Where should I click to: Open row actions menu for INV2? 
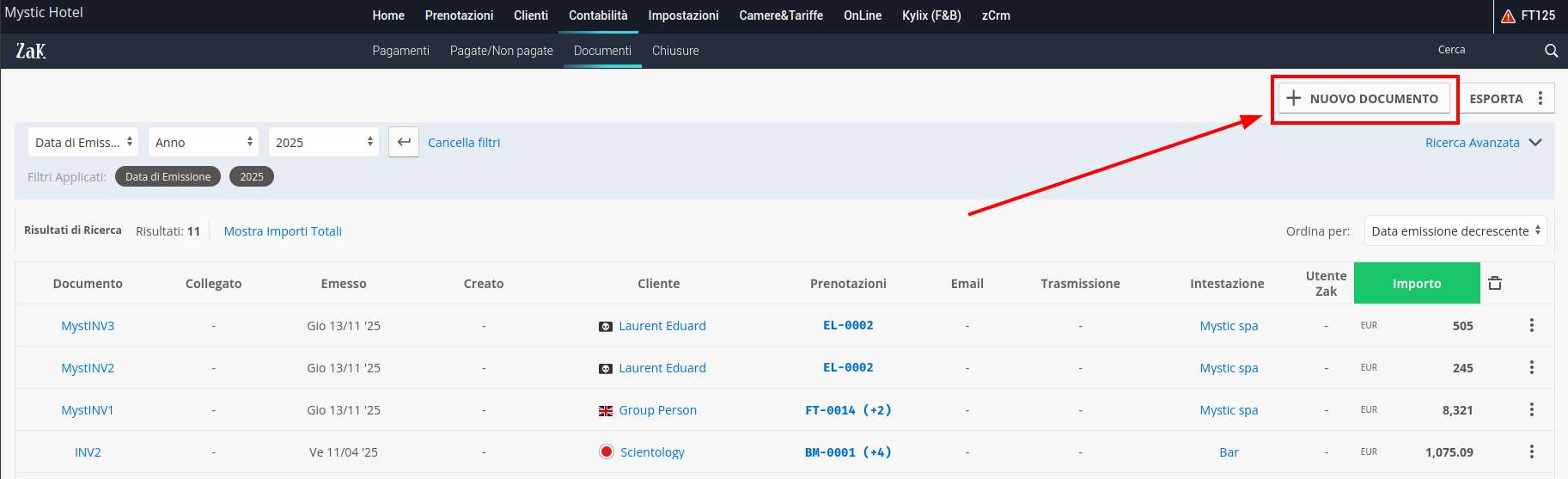pos(1531,452)
